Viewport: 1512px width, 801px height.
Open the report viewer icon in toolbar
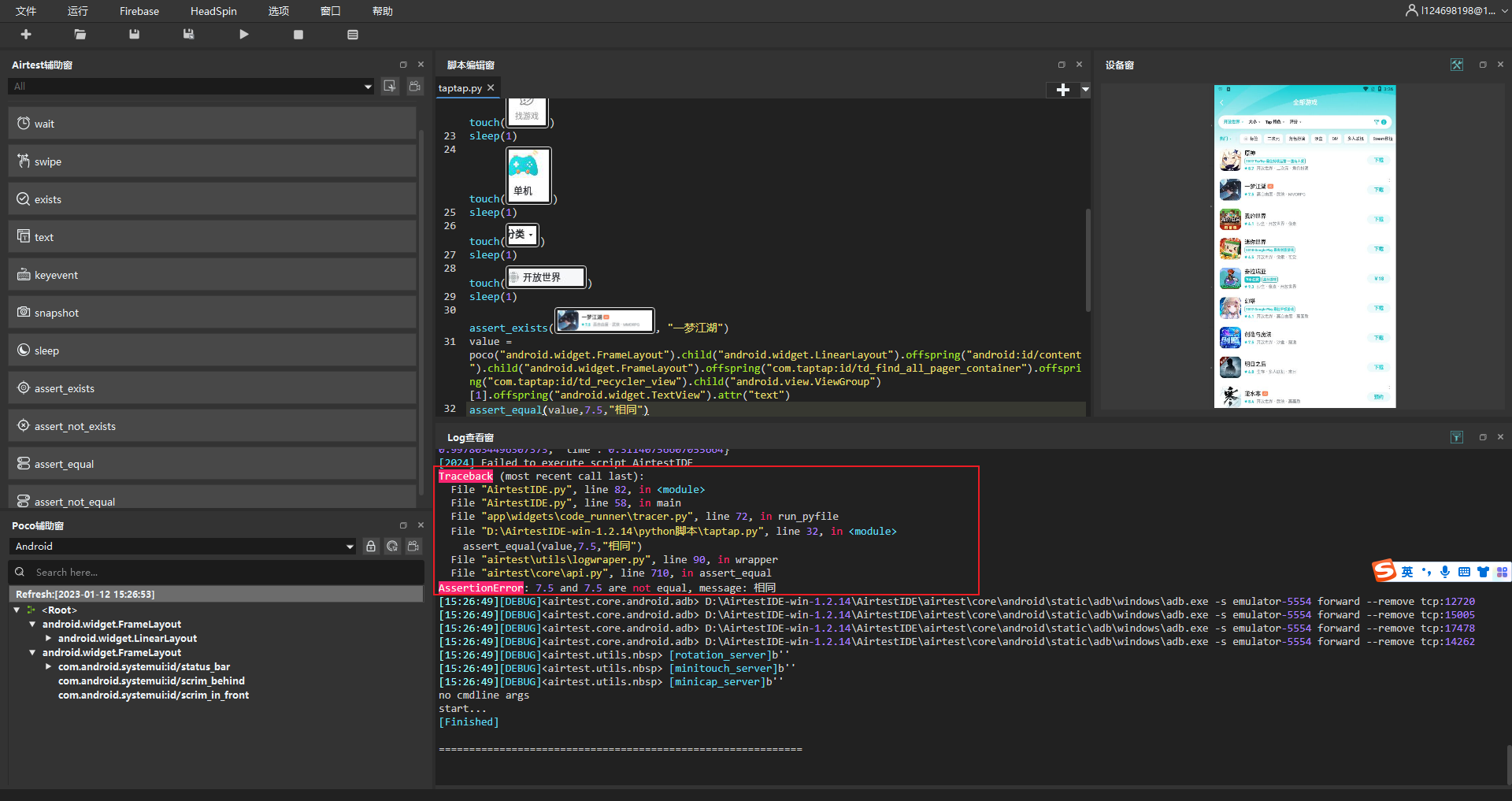click(353, 35)
